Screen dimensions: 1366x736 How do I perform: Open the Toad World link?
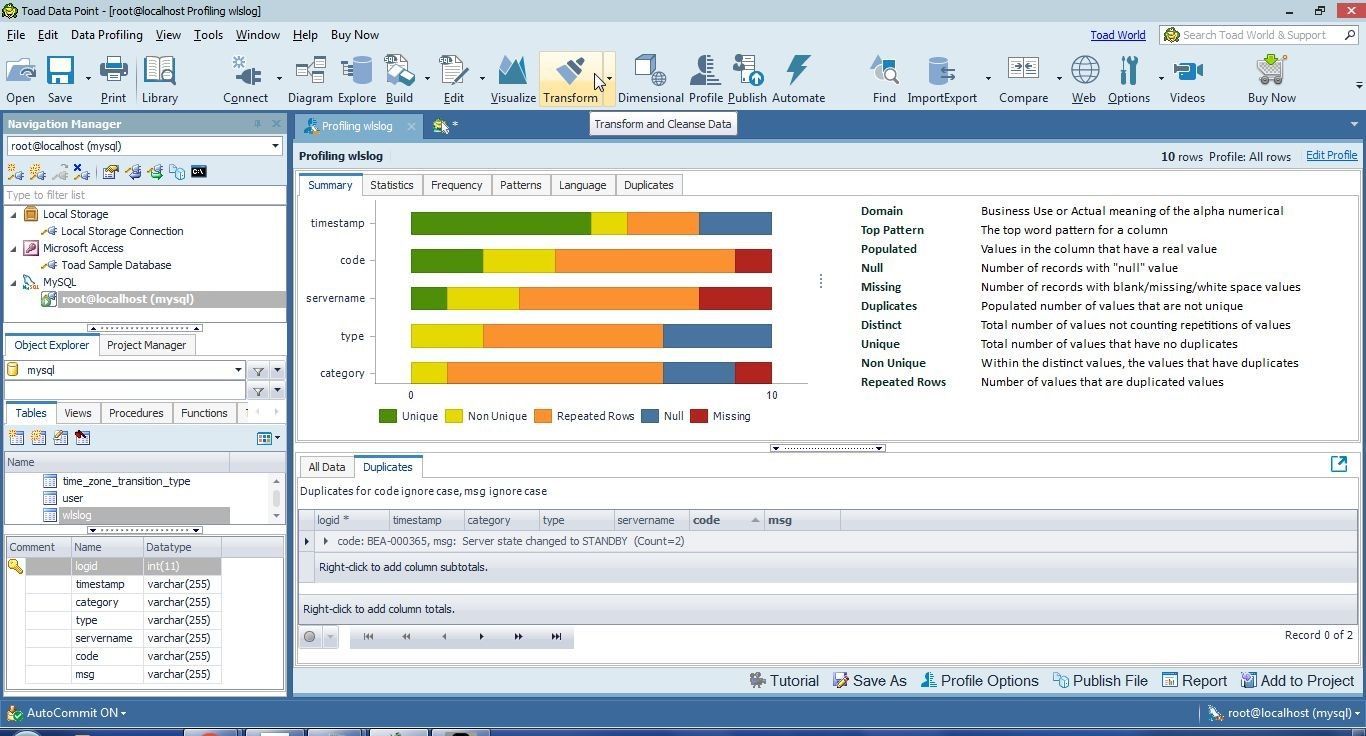(1117, 35)
